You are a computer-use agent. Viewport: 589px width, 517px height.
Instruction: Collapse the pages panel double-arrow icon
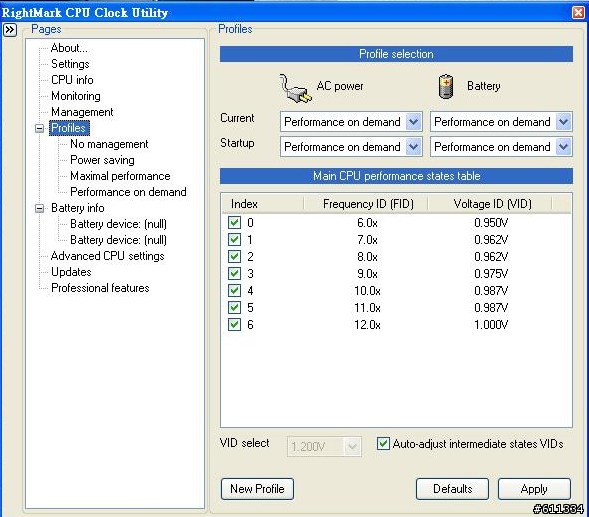(x=10, y=29)
